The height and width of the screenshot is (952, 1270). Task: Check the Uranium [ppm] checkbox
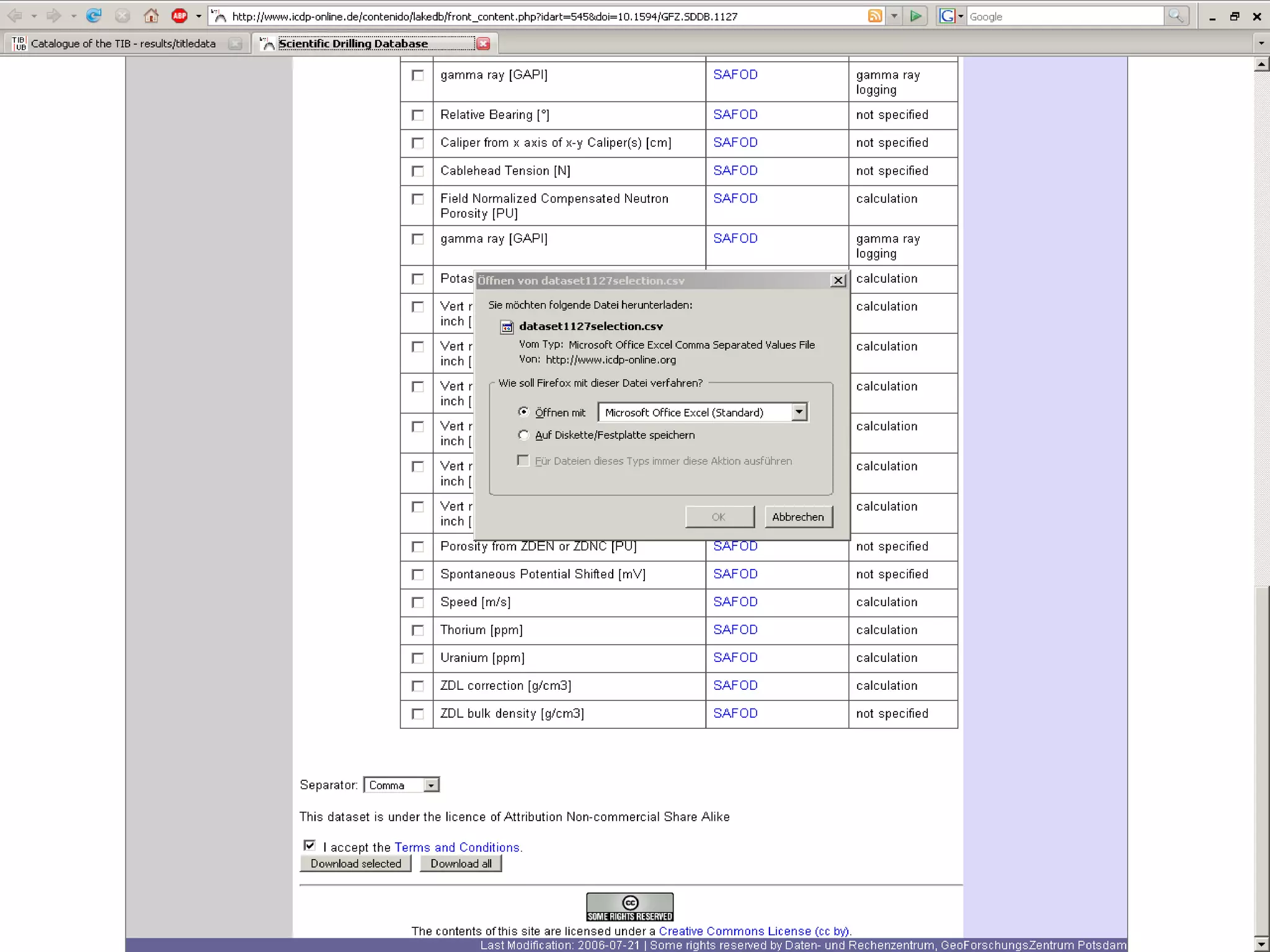pyautogui.click(x=418, y=658)
